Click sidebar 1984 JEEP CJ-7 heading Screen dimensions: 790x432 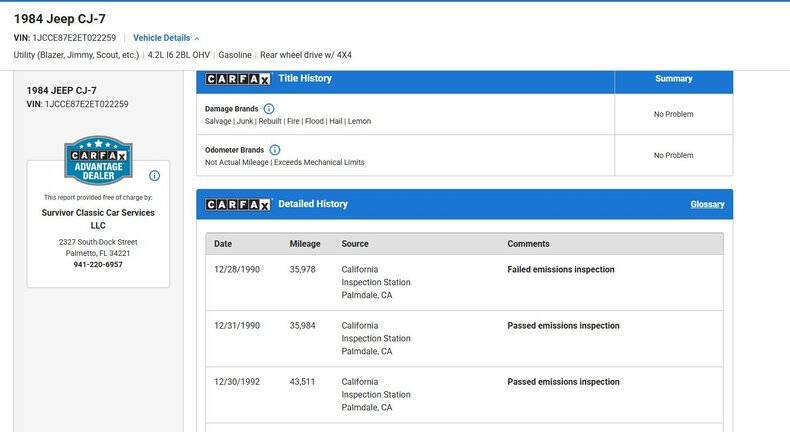[x=61, y=91]
